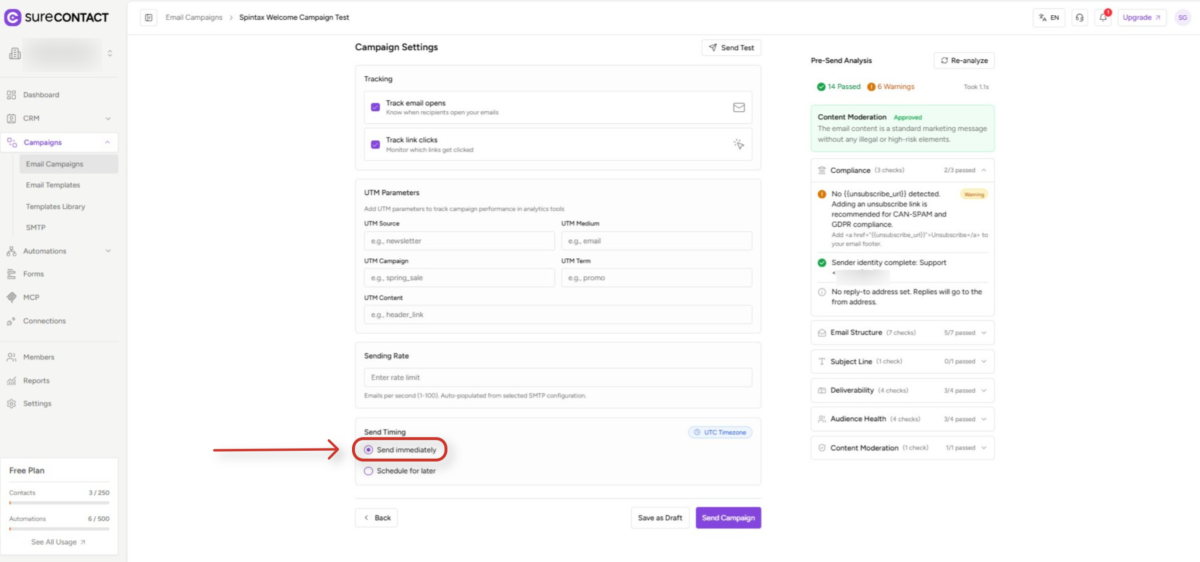Click the MCP sidebar icon
Viewport: 1200px width, 562px height.
12,297
